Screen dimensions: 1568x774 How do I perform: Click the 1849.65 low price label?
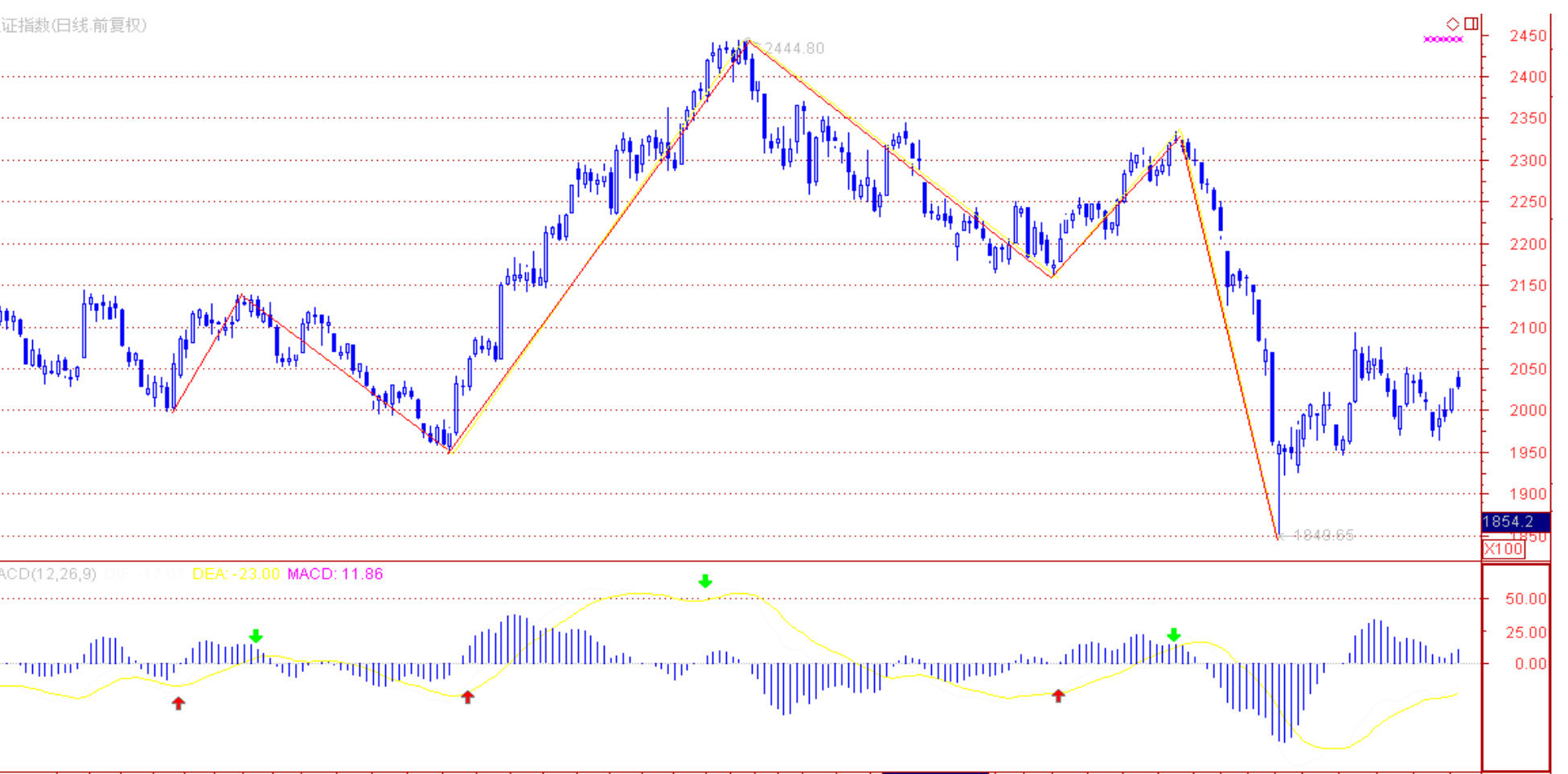pos(1324,535)
